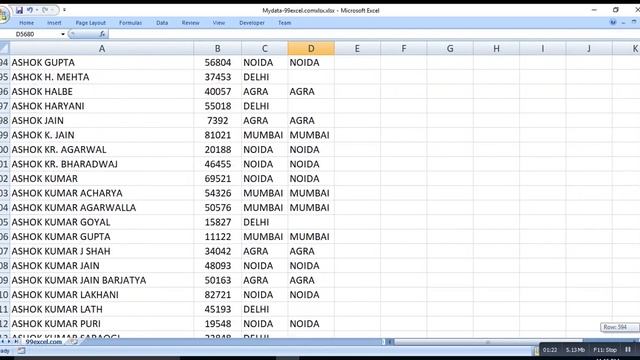Screen dimensions: 640x360
Task: Click the Select All corner button
Action: tap(4, 49)
